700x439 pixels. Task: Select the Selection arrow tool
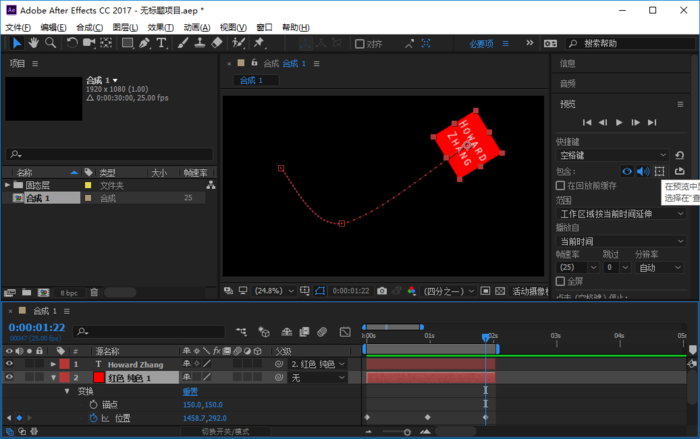[17, 43]
